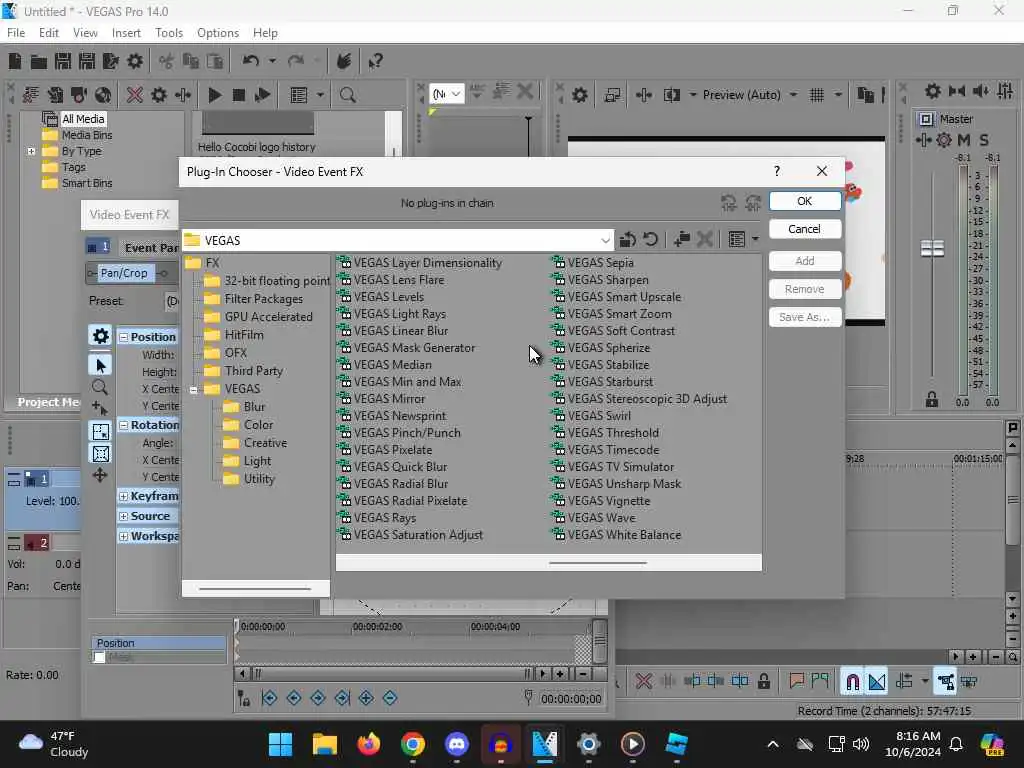The height and width of the screenshot is (768, 1024).
Task: Click the Save project icon
Action: click(63, 61)
